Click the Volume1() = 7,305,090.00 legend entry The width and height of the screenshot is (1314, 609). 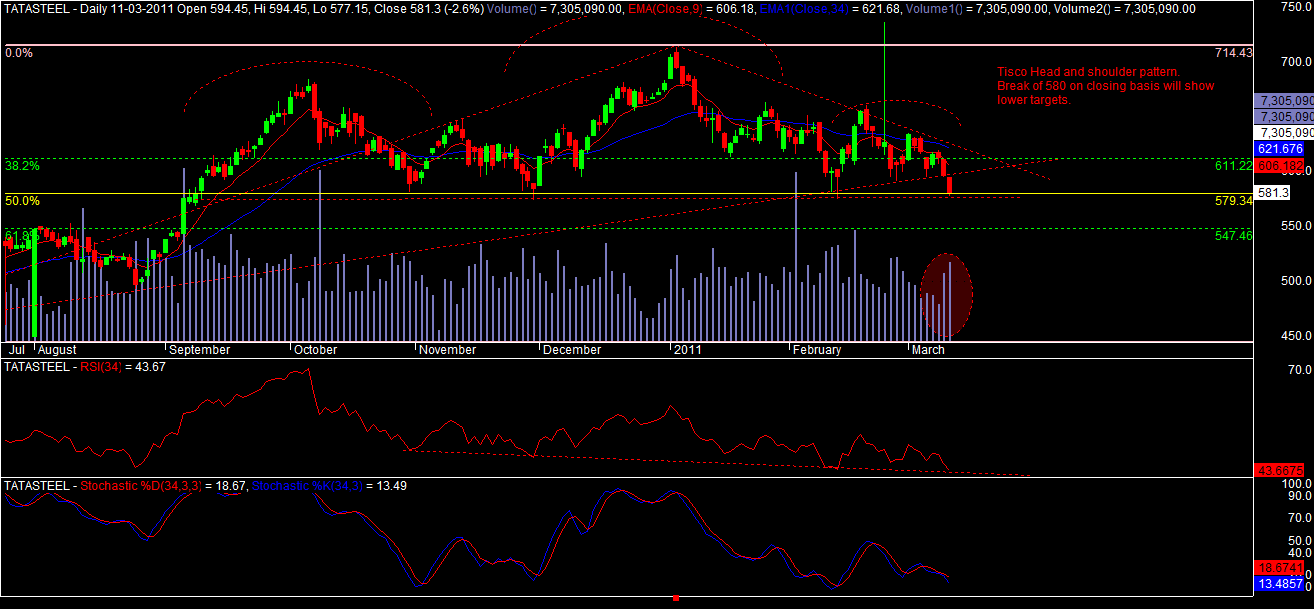click(x=977, y=8)
